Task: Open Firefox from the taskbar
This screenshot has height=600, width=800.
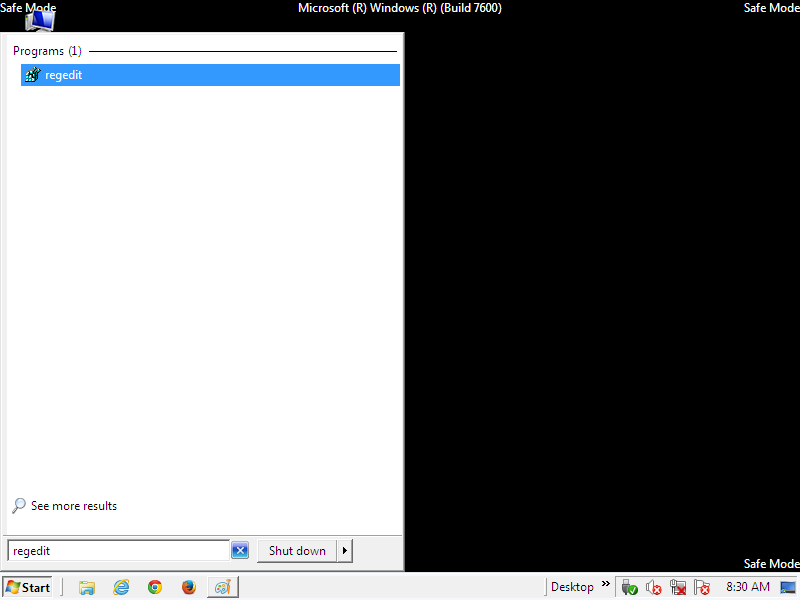Action: click(189, 587)
